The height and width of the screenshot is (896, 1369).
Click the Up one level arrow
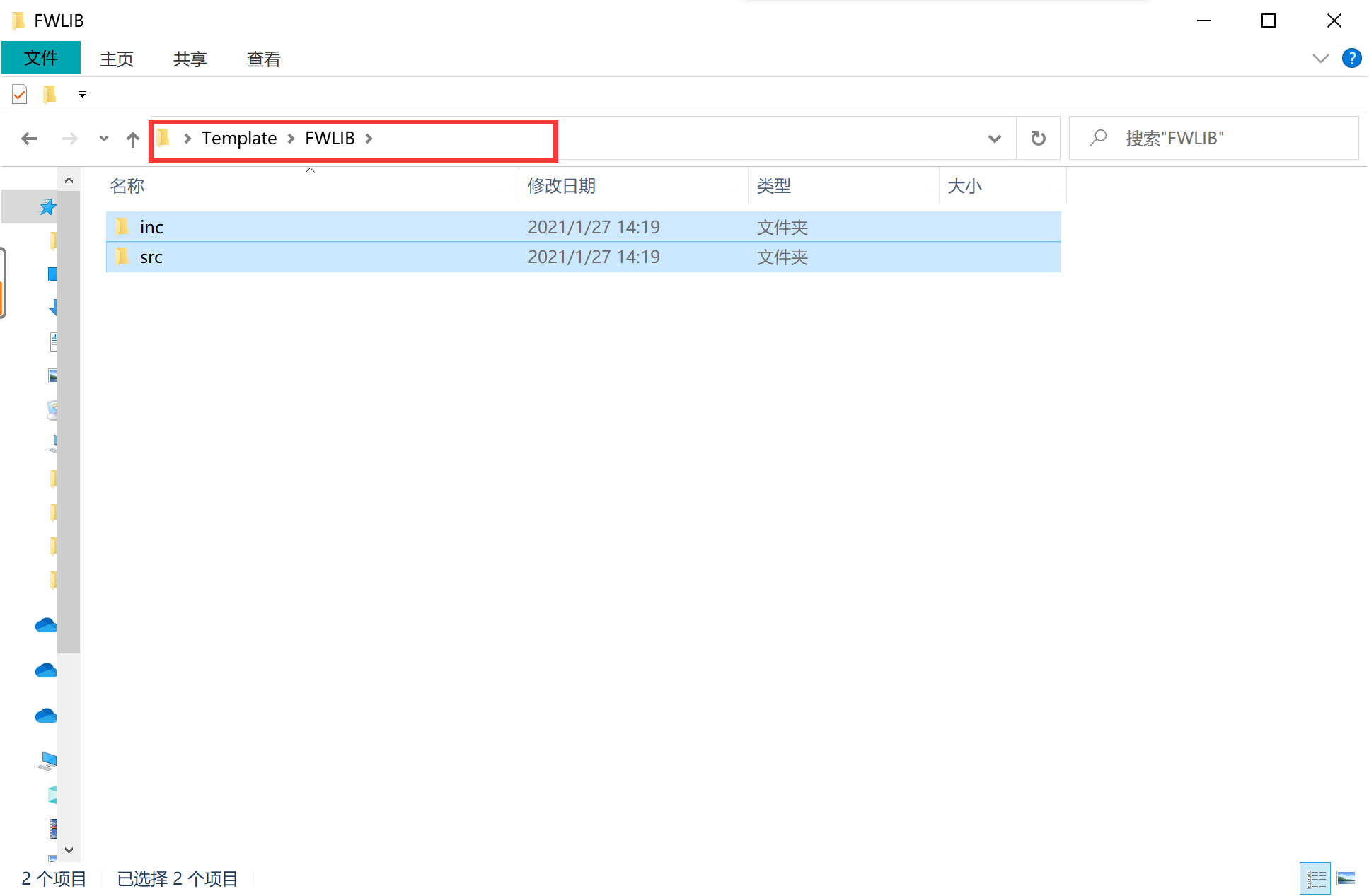(132, 139)
